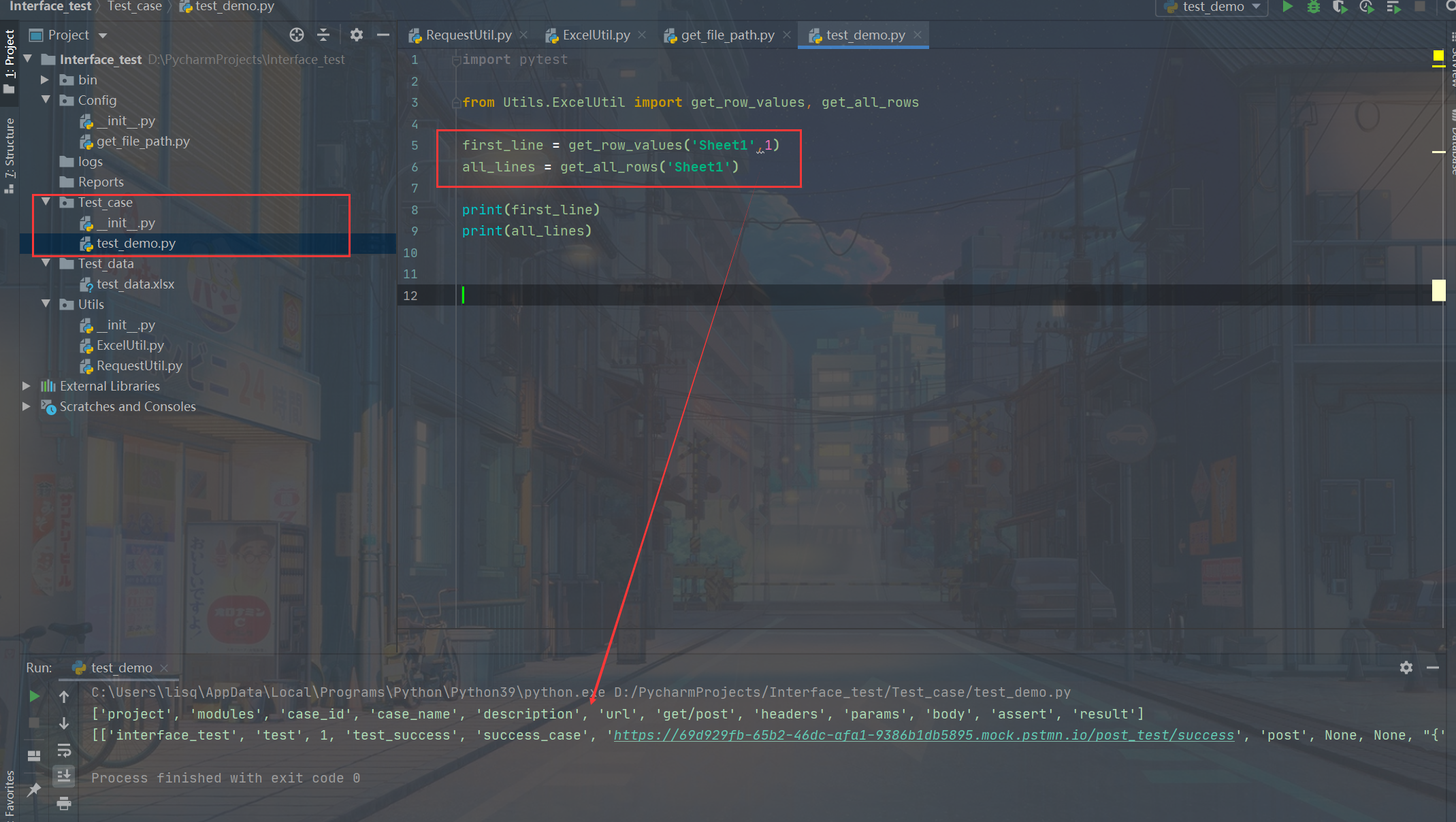The width and height of the screenshot is (1456, 822).
Task: Open the mock.pstmn.io URL link in console
Action: (x=923, y=736)
